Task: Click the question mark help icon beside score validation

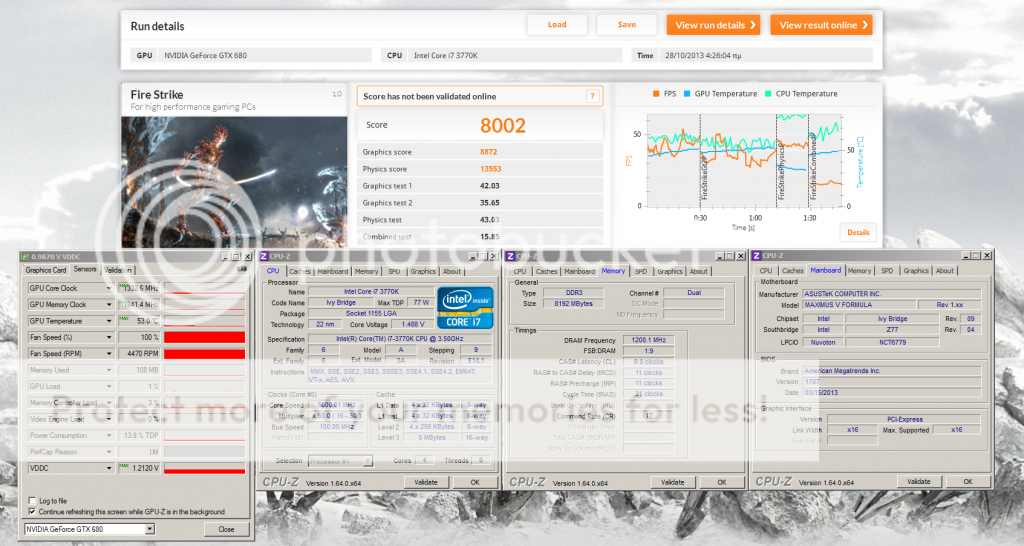Action: [593, 96]
